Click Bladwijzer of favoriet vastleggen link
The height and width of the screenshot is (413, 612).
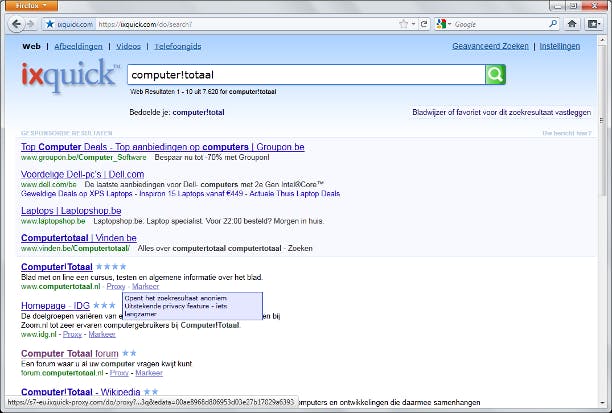pos(502,112)
